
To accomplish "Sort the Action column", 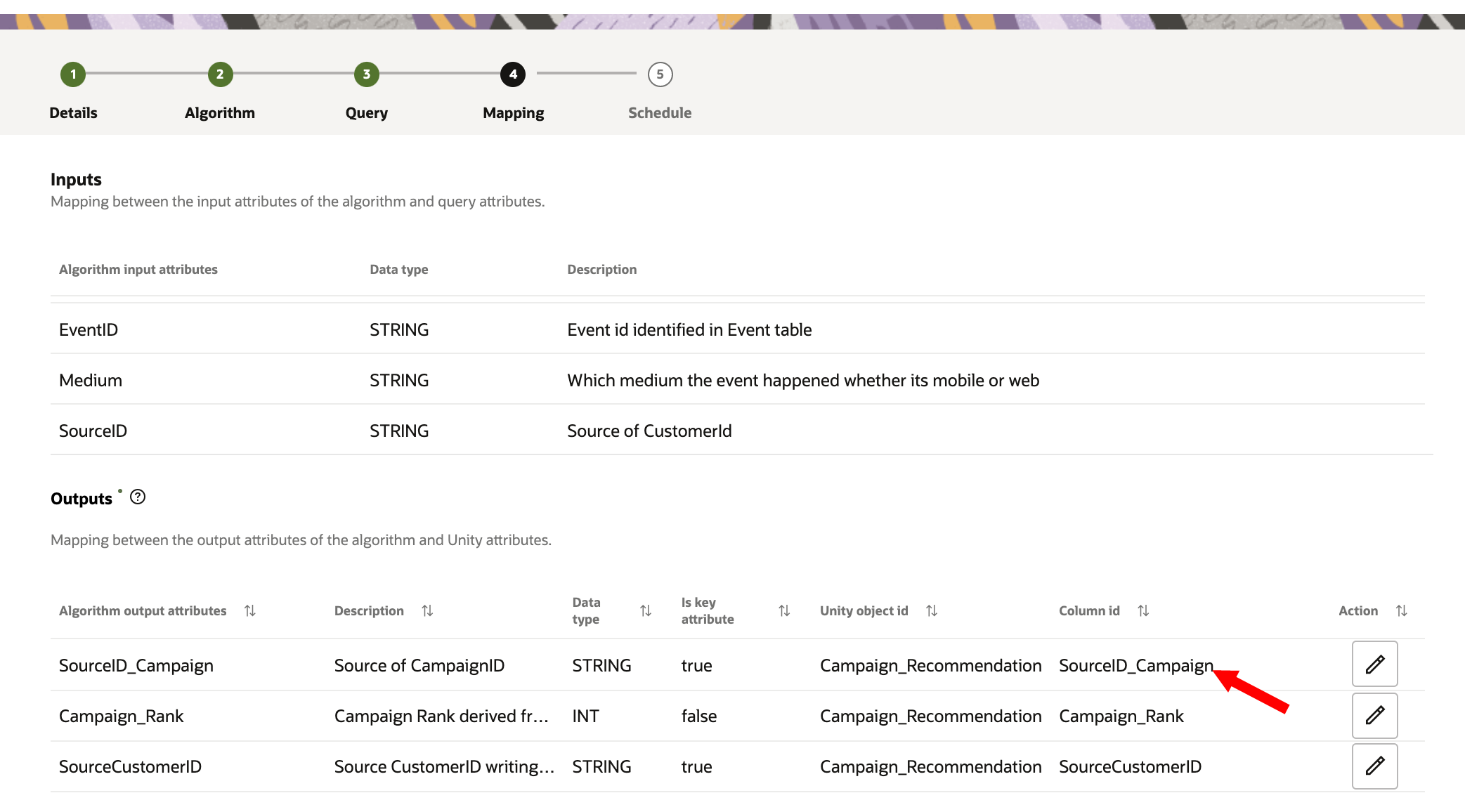I will pyautogui.click(x=1401, y=611).
